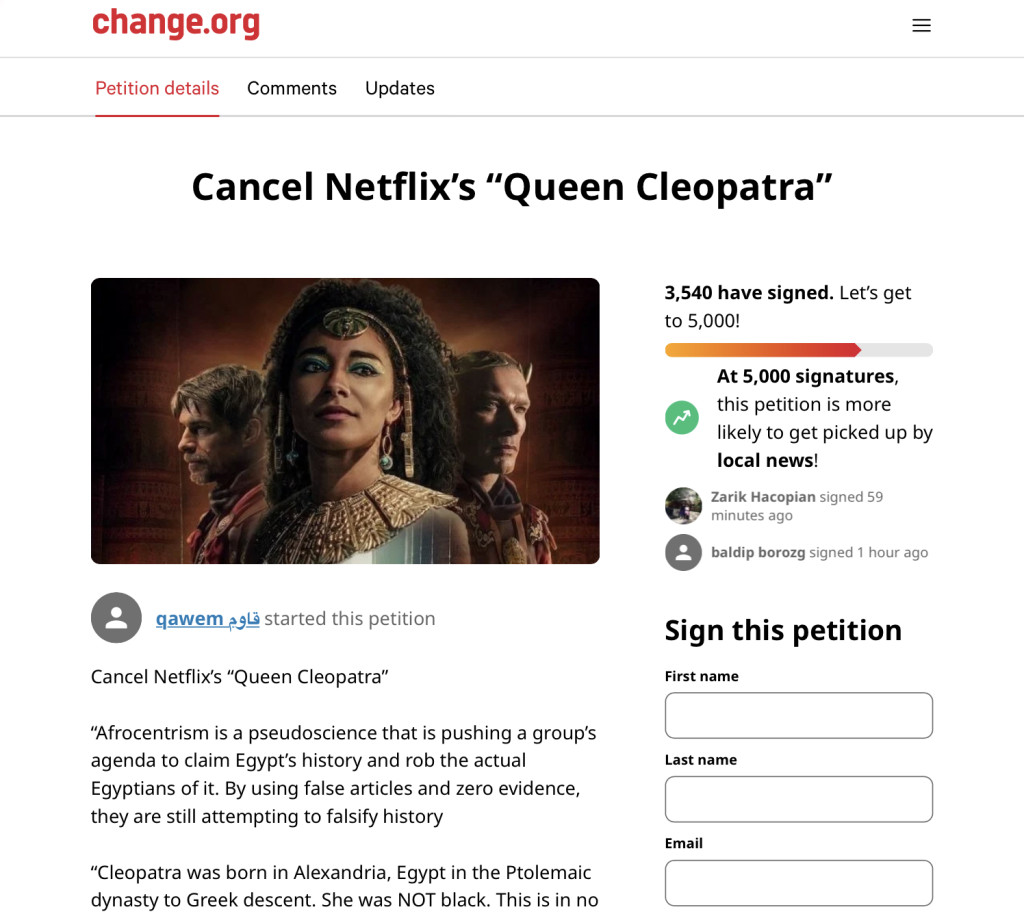This screenshot has width=1024, height=916.
Task: Open the Updates tab
Action: 400,88
